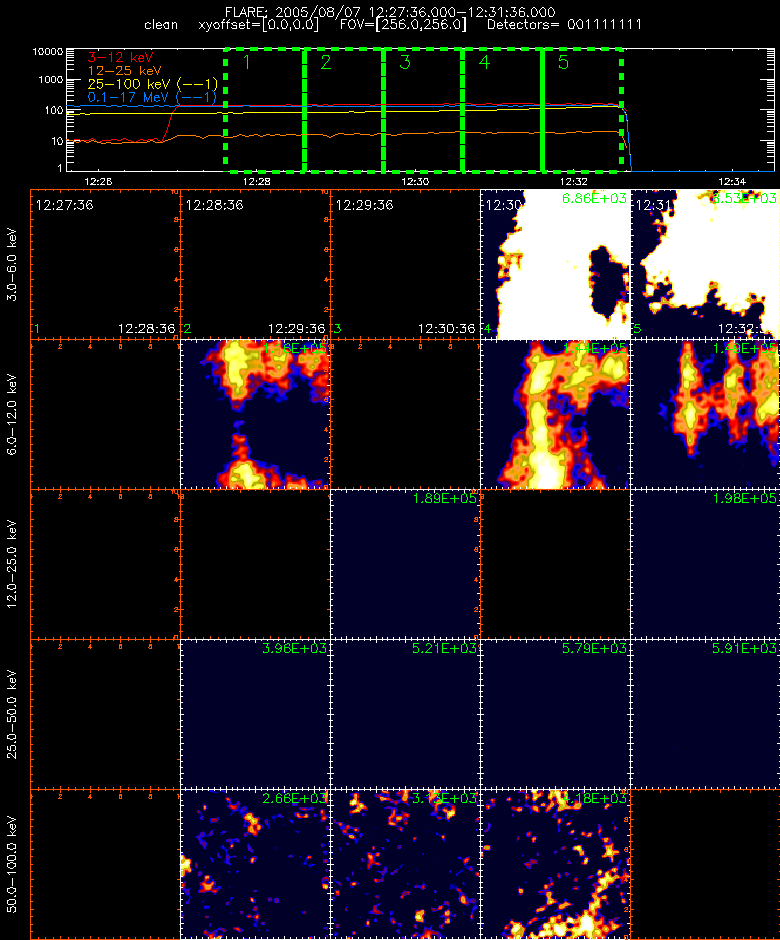Open the 25.0-50.0 keV image with peak 3.96E+03
Viewport: 780px width, 940px height.
point(255,714)
